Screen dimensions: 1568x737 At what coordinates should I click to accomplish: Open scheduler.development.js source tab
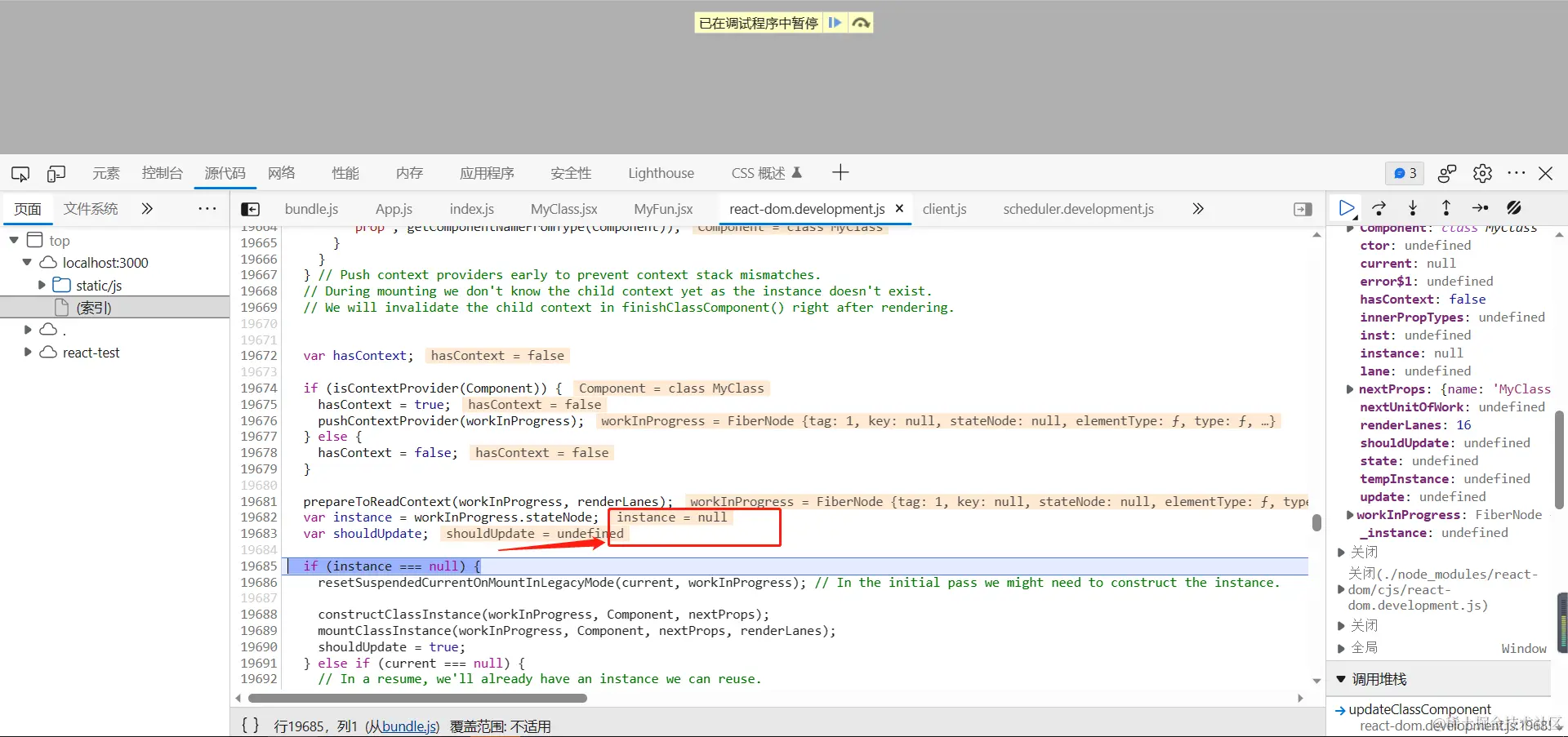point(1079,209)
